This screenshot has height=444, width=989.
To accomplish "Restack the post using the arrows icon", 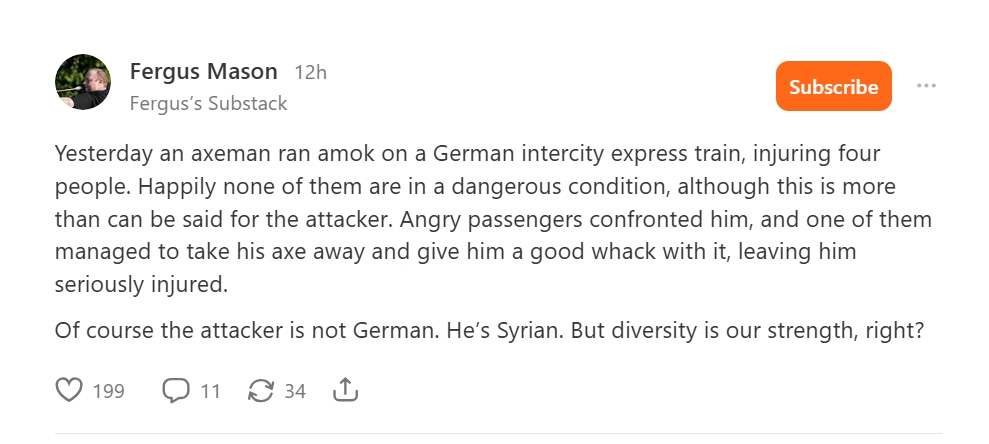I will (x=260, y=390).
